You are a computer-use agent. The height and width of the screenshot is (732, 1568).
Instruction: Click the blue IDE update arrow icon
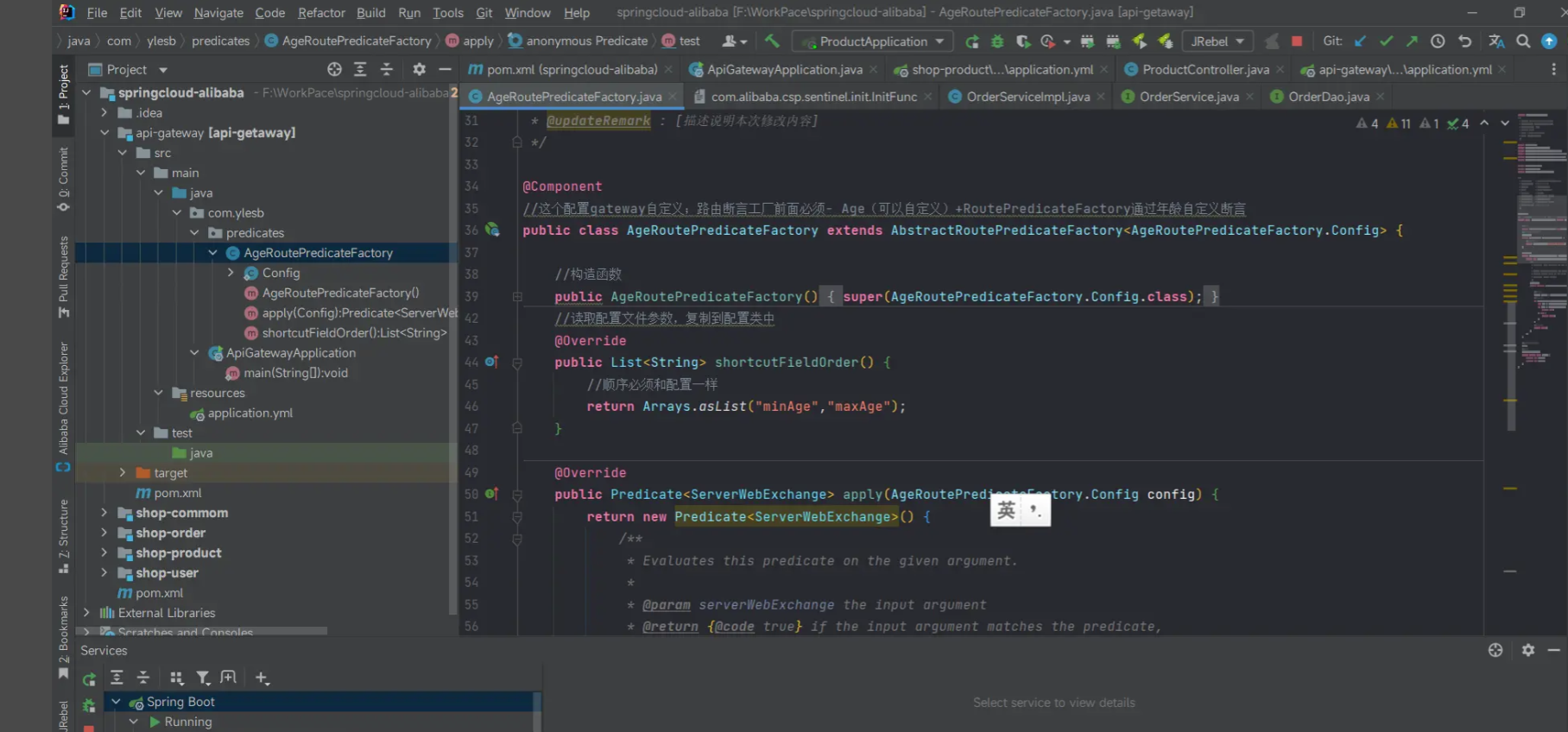1550,41
